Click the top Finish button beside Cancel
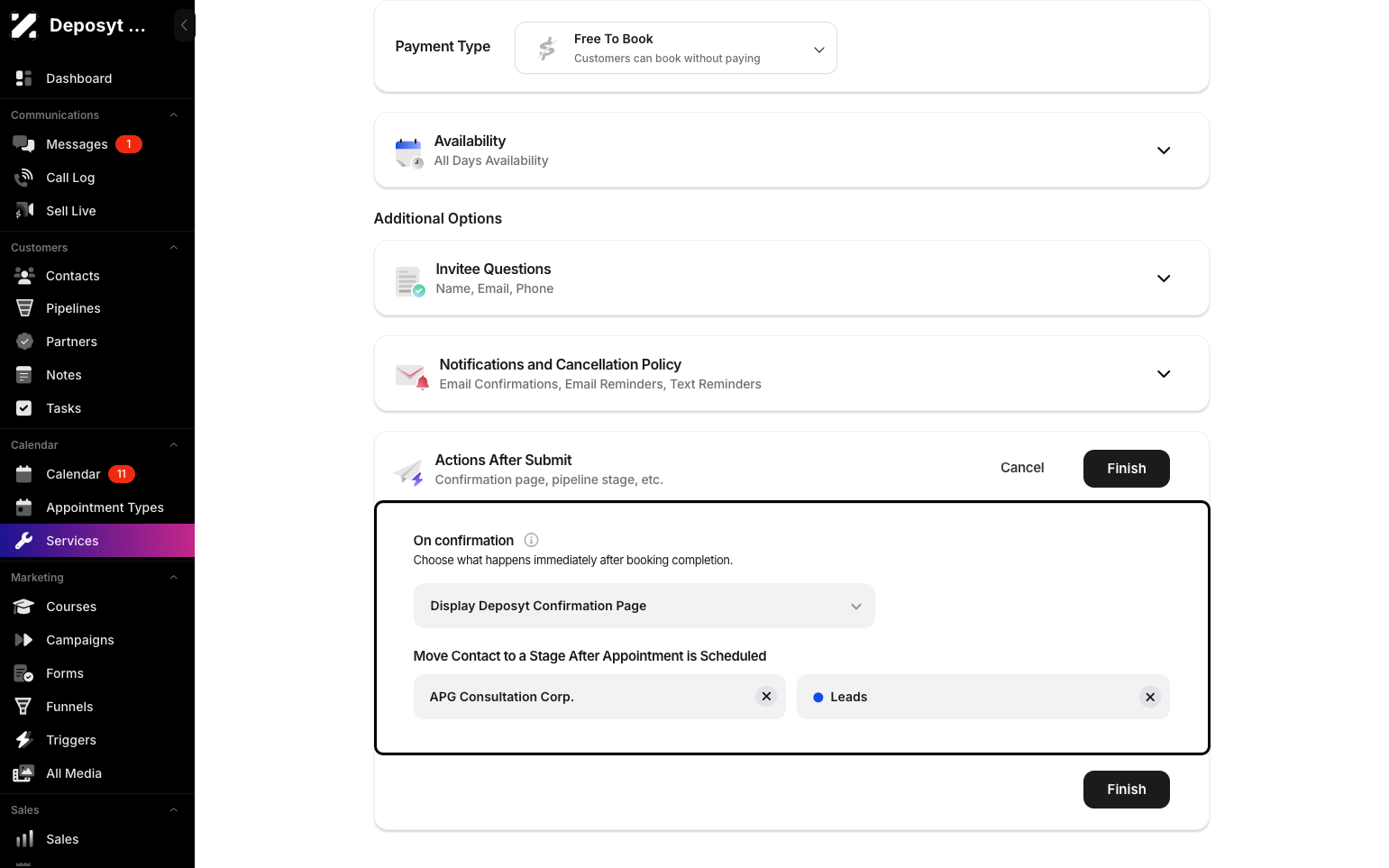The width and height of the screenshot is (1389, 868). pos(1127,469)
